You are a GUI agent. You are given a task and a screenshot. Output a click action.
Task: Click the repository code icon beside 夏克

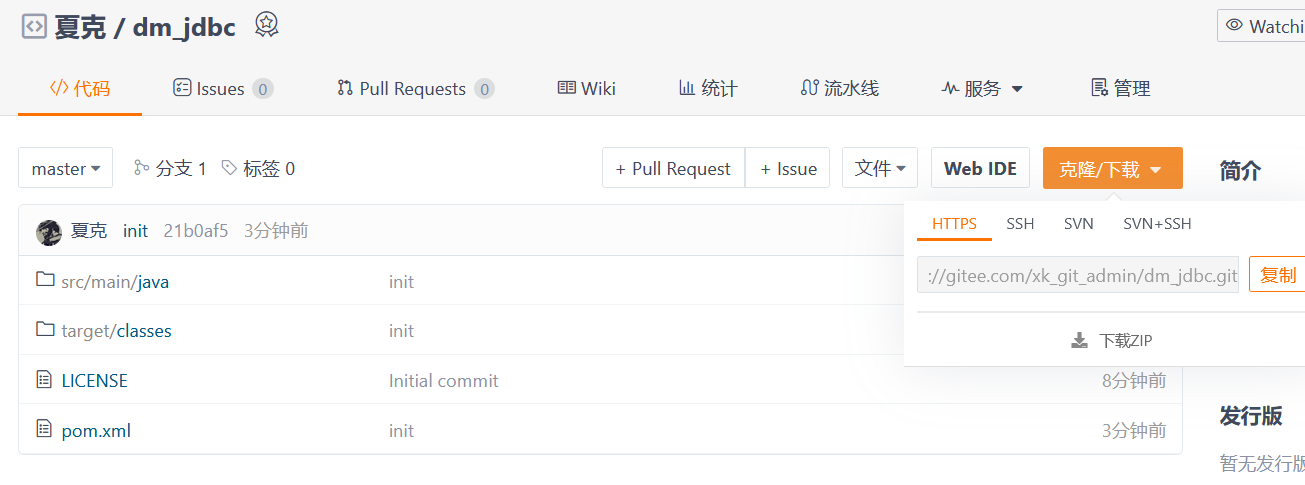pos(34,26)
